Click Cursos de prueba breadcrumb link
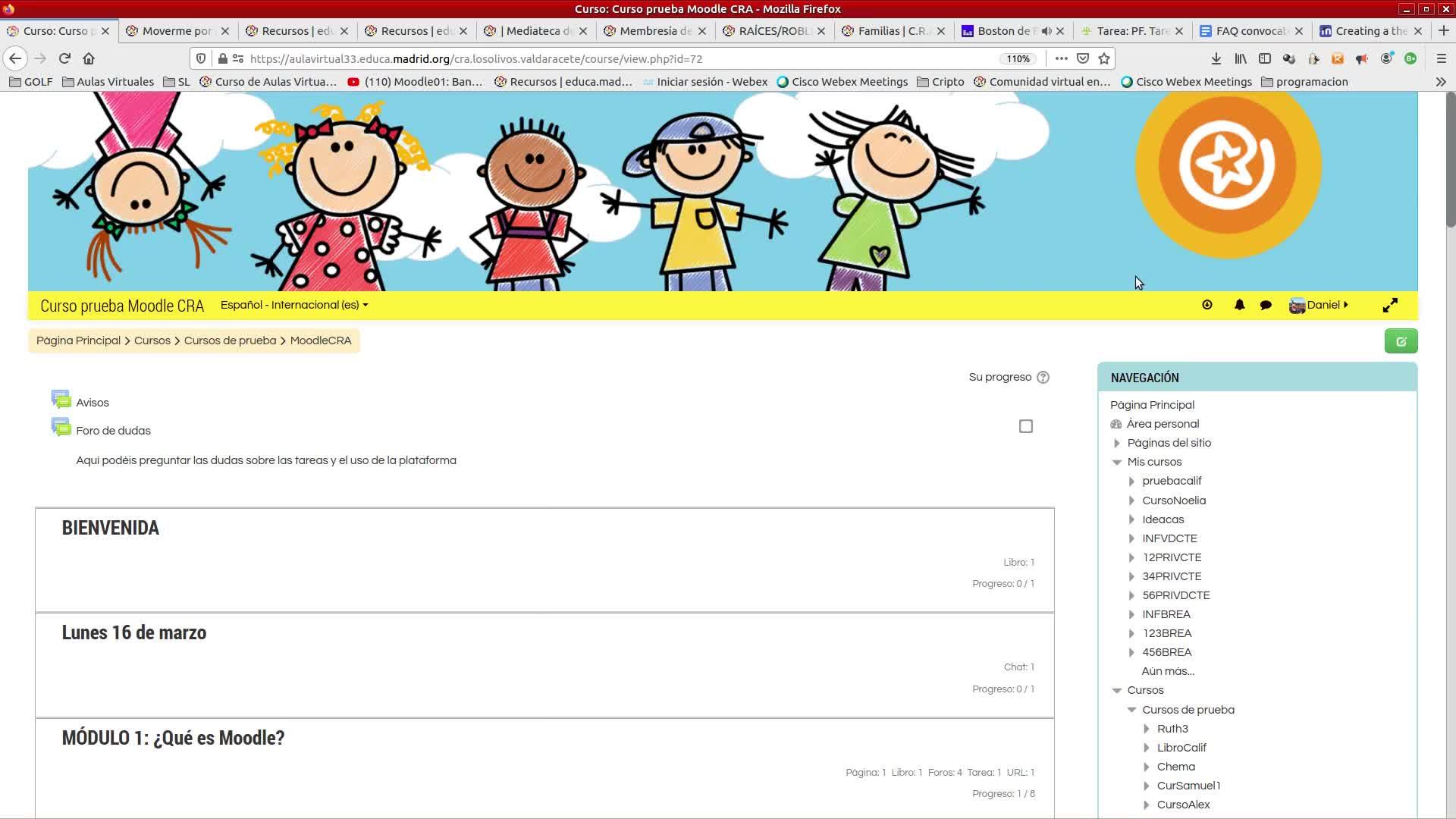 tap(230, 340)
